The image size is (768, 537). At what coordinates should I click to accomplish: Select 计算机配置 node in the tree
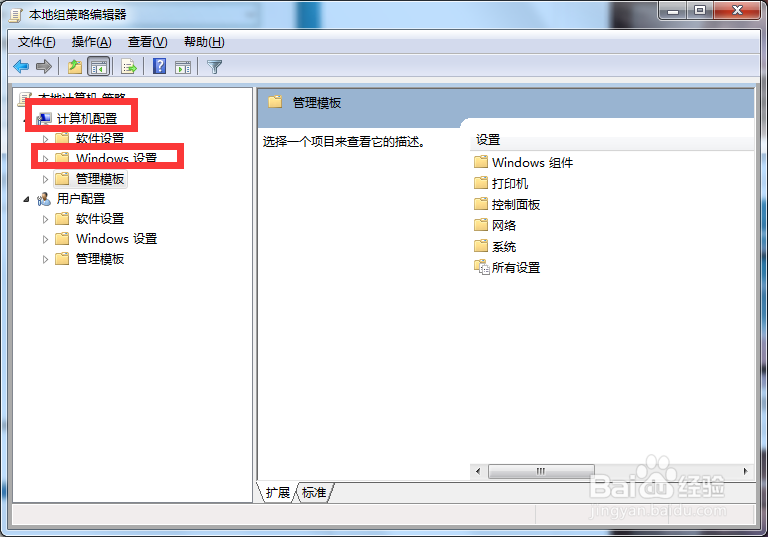click(x=87, y=119)
